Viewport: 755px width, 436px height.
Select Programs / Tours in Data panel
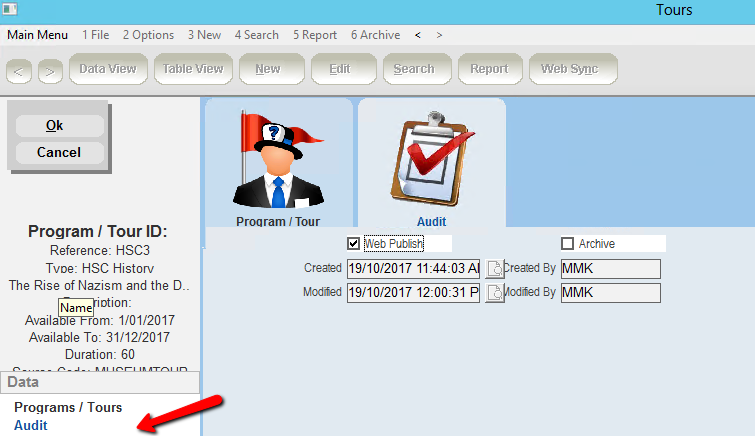tap(68, 407)
